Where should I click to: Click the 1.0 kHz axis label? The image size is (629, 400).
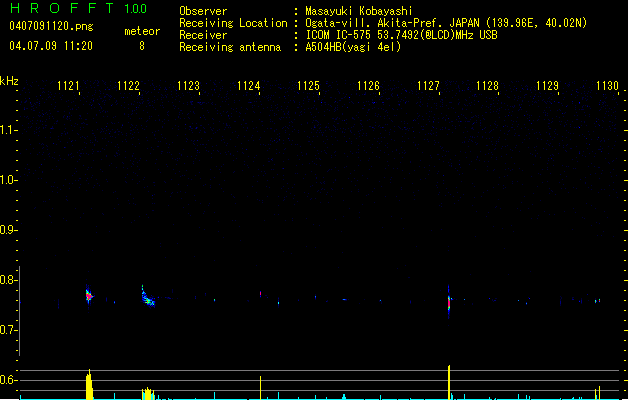click(8, 180)
